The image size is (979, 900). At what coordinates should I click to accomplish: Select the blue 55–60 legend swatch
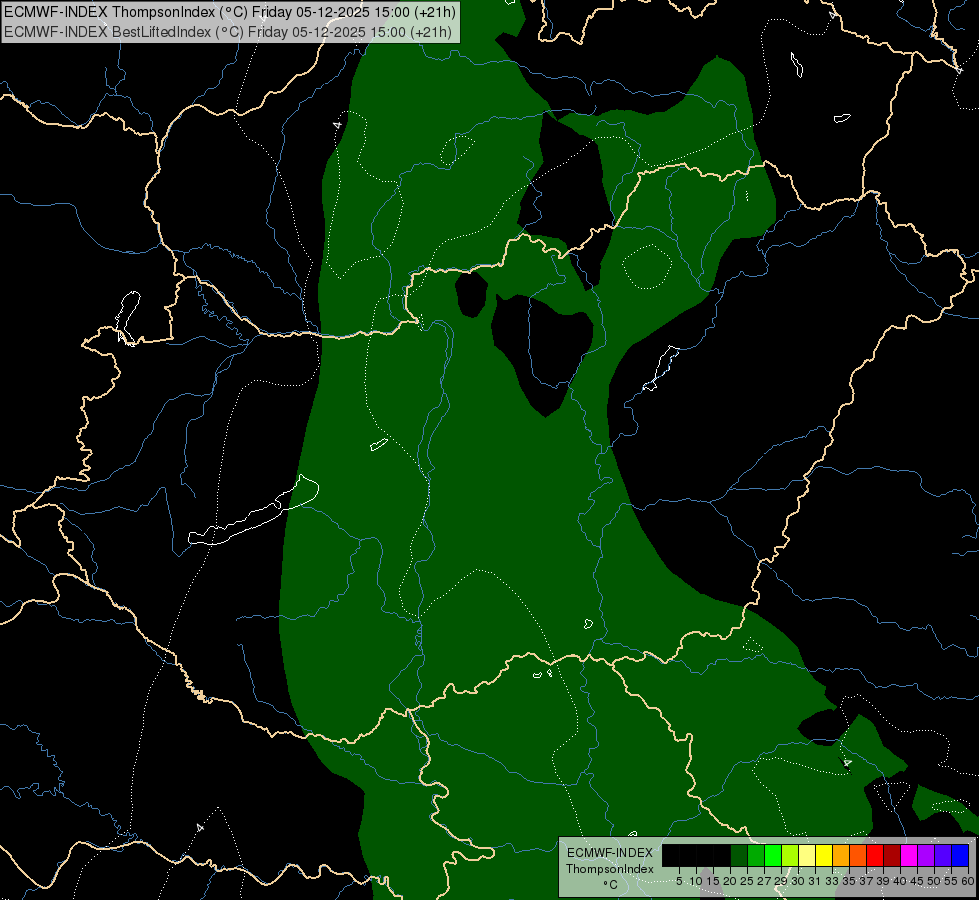[960, 855]
